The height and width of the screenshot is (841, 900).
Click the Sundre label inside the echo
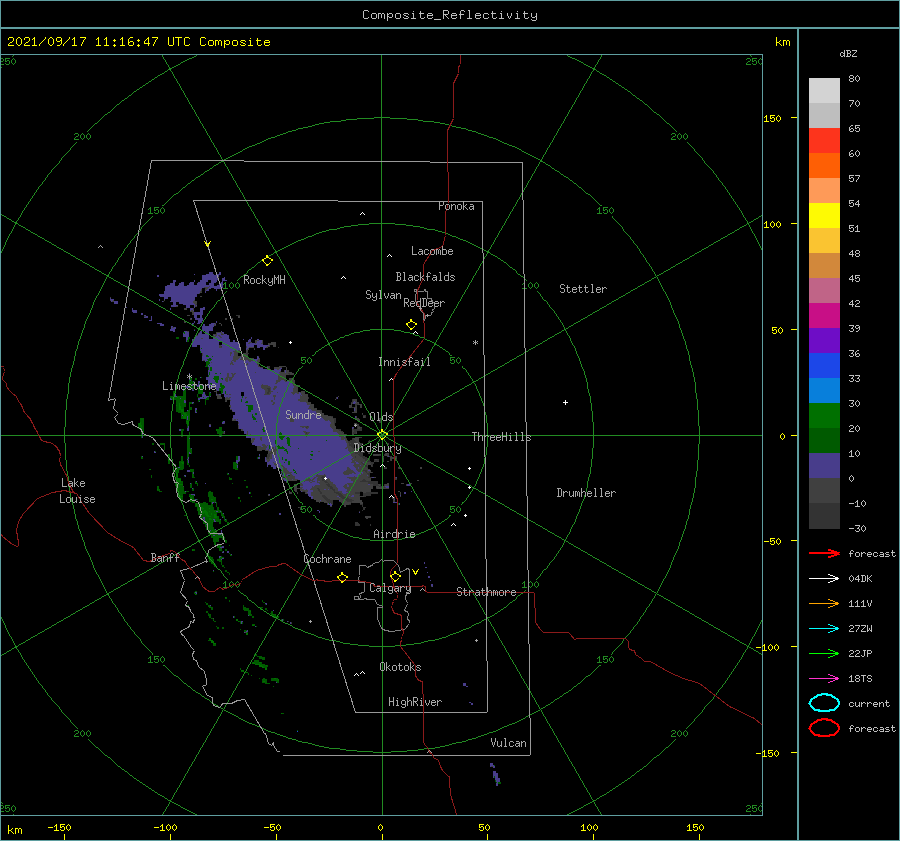pyautogui.click(x=303, y=414)
